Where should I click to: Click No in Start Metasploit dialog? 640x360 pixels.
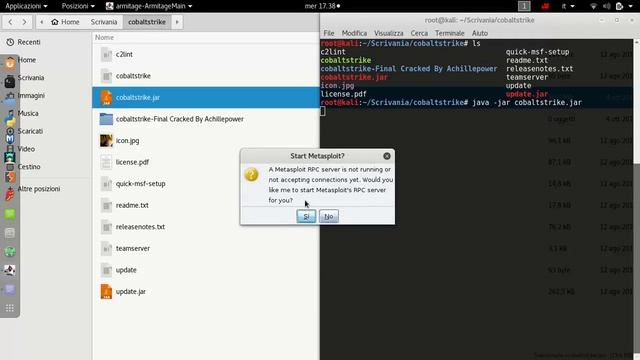(x=329, y=216)
